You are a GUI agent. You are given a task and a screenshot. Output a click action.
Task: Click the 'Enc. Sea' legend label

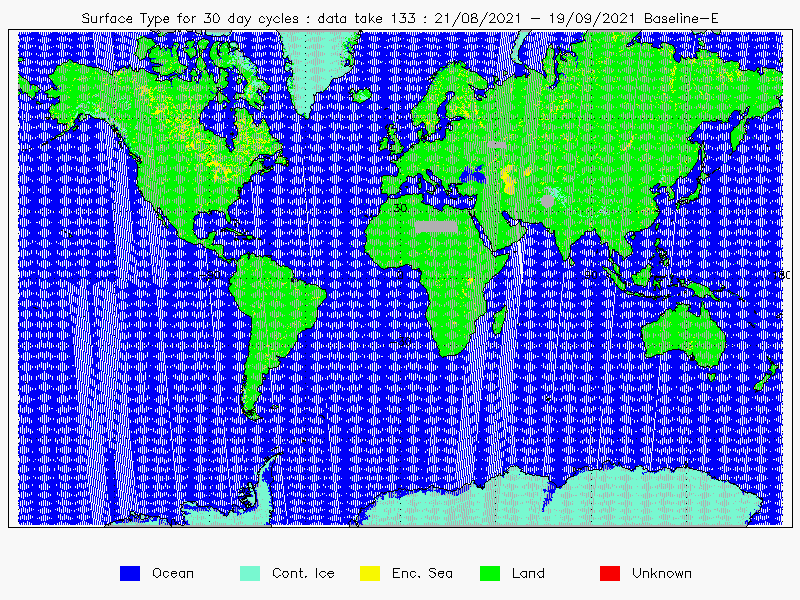tap(422, 573)
